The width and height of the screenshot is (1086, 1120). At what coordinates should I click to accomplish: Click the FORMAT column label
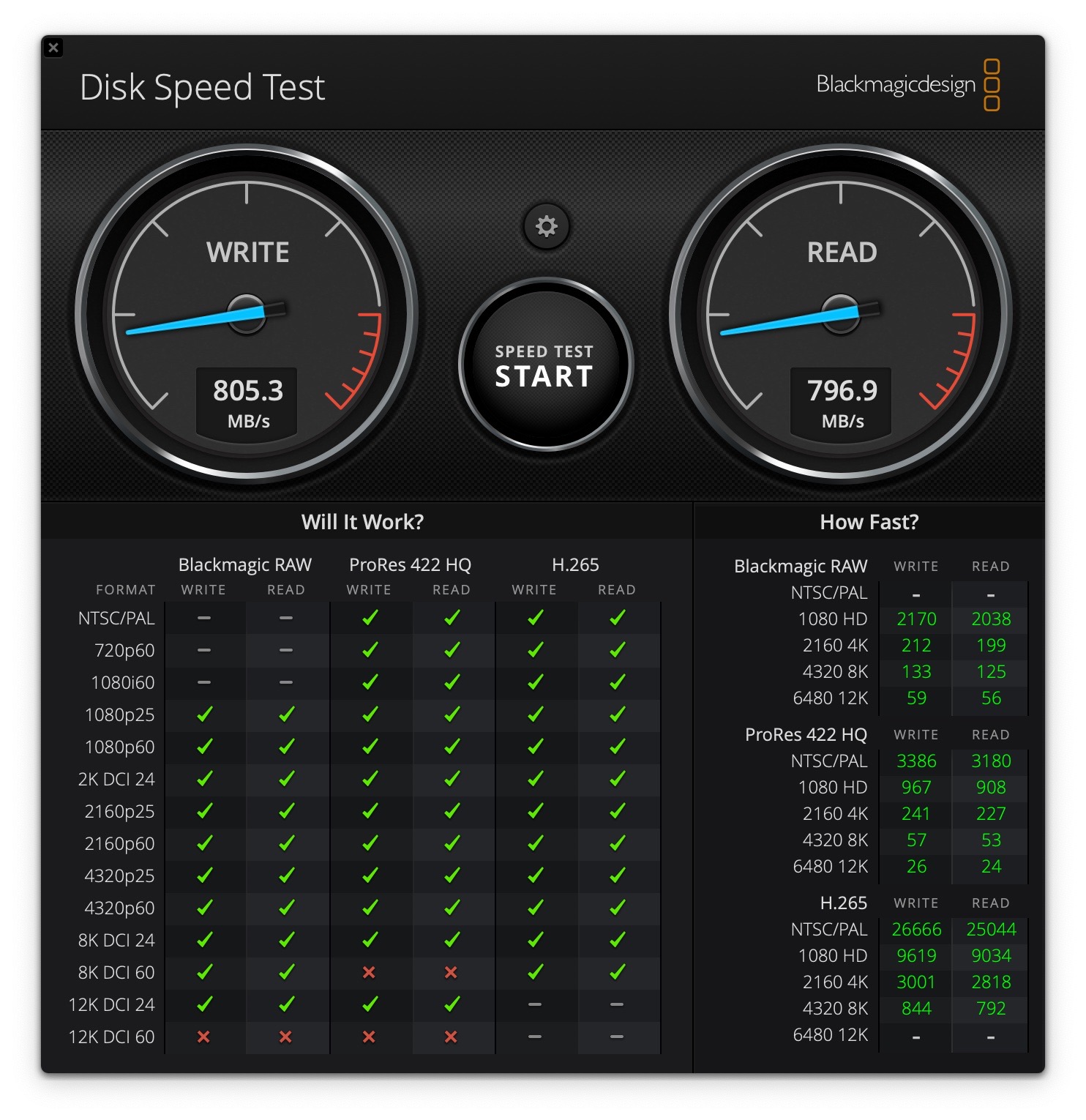tap(126, 590)
